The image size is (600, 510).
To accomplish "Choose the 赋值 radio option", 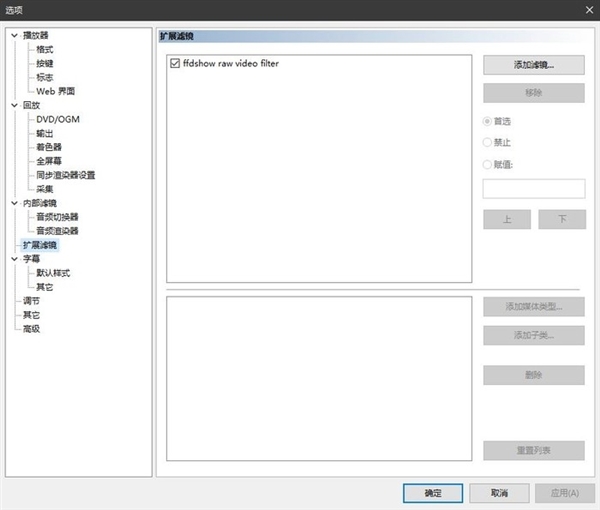I will click(488, 164).
